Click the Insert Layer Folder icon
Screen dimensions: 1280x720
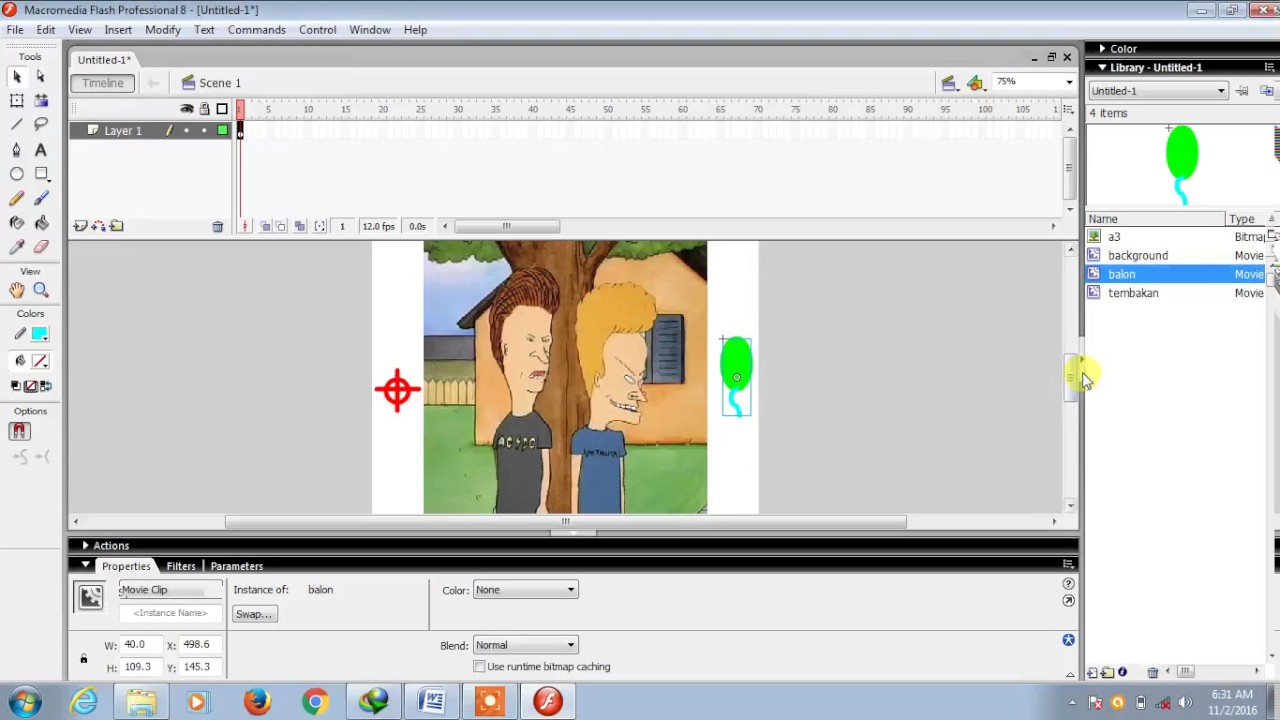pyautogui.click(x=116, y=226)
